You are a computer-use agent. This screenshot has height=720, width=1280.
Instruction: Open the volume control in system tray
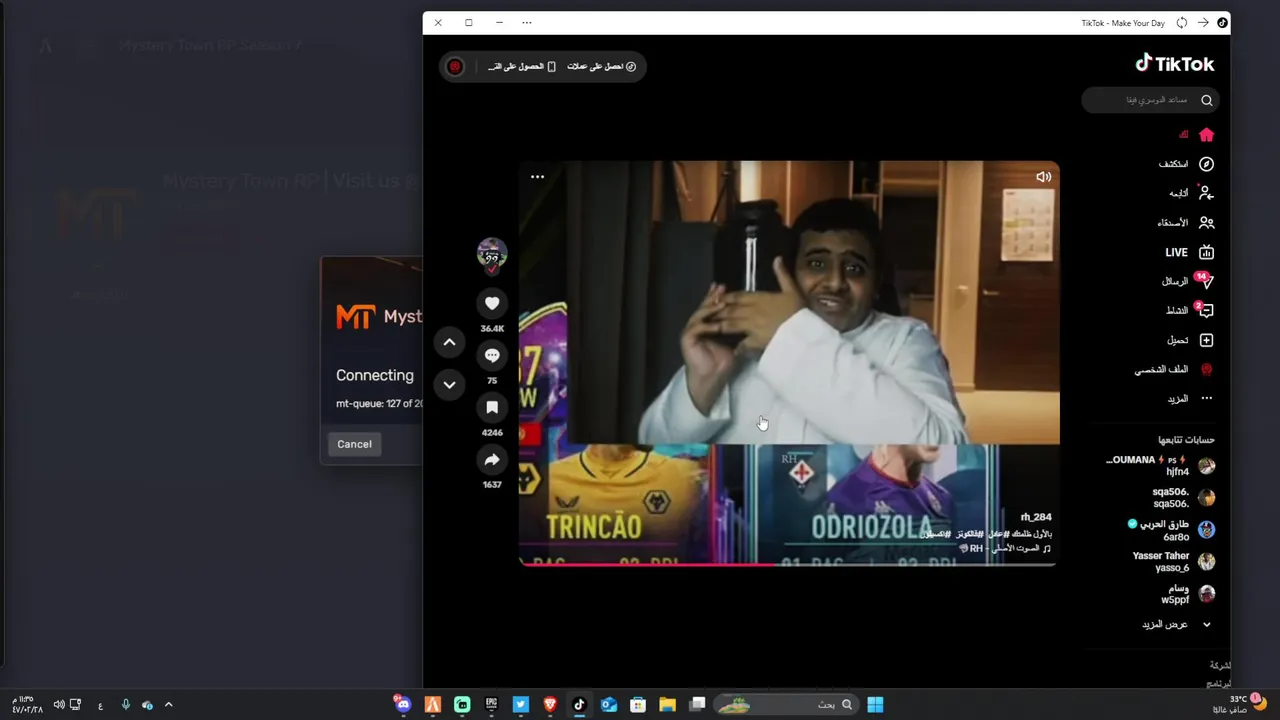click(59, 705)
